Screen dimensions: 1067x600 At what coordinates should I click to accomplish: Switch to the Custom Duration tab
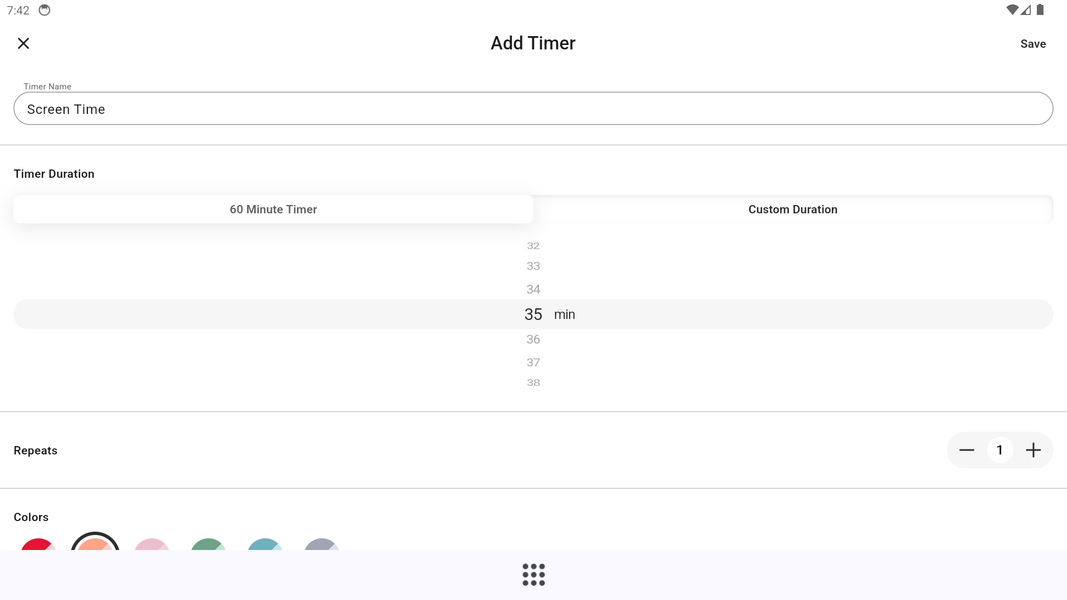tap(793, 210)
